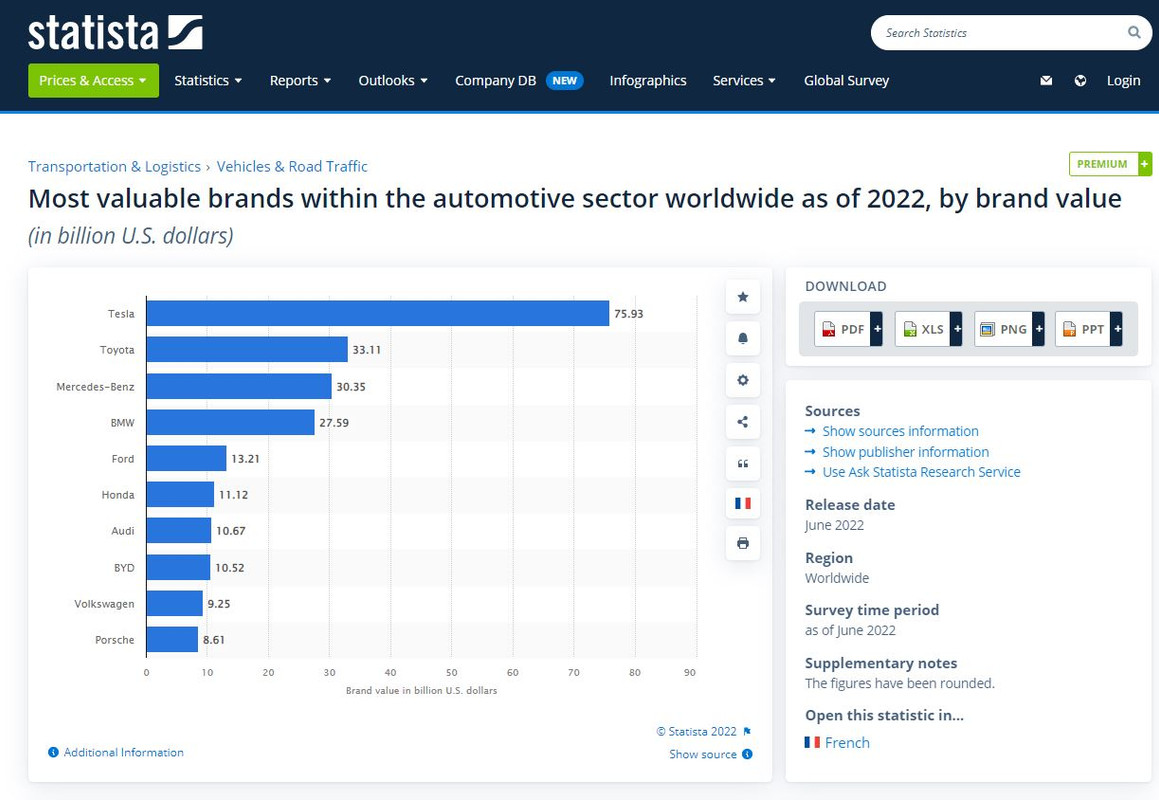The image size is (1159, 800).
Task: Print the chart with printer icon
Action: 743,543
